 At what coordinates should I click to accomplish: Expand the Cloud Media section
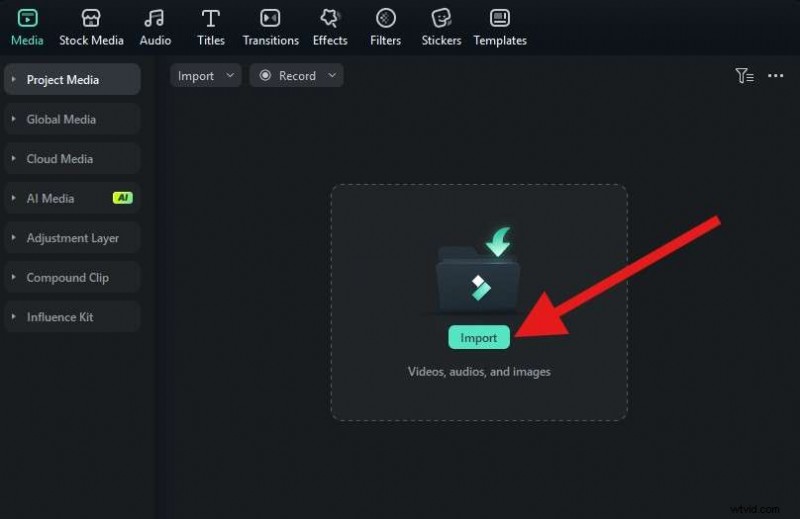[x=59, y=159]
